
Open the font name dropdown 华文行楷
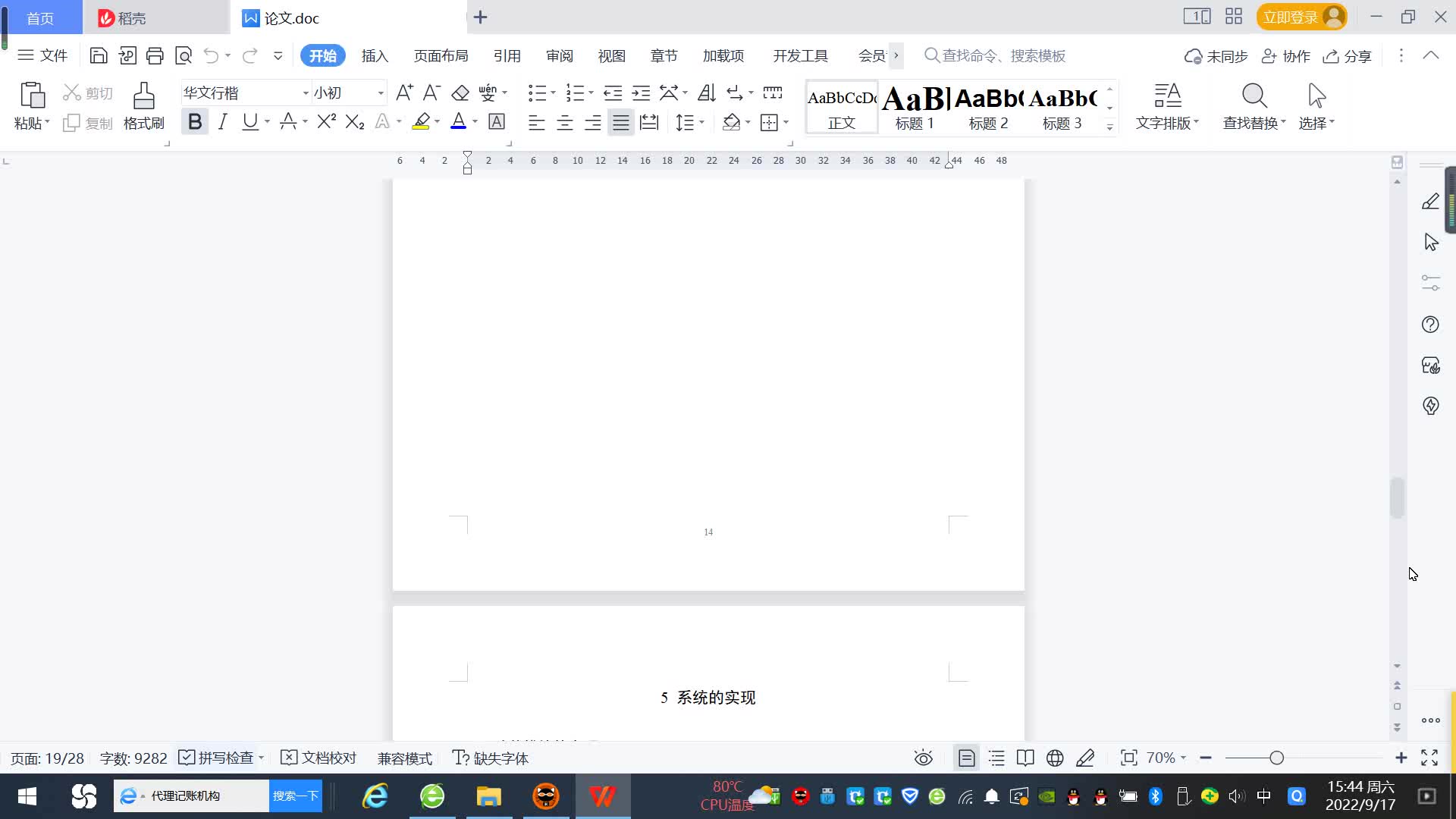click(x=305, y=93)
